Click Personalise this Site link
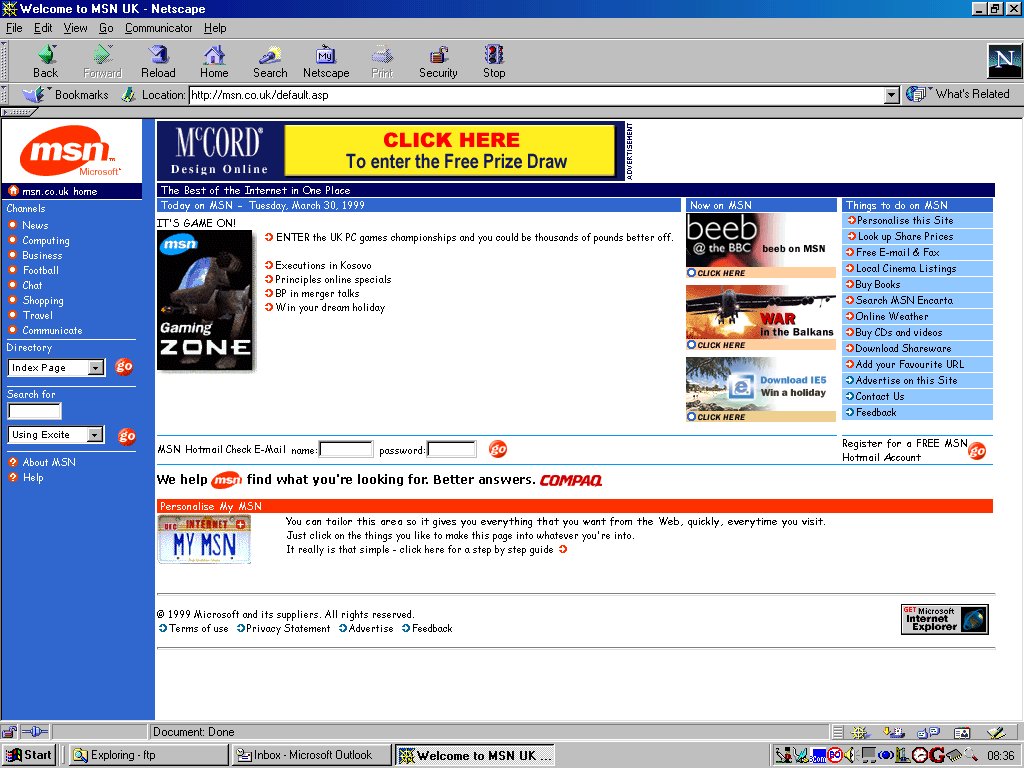Viewport: 1024px width, 768px height. coord(905,221)
